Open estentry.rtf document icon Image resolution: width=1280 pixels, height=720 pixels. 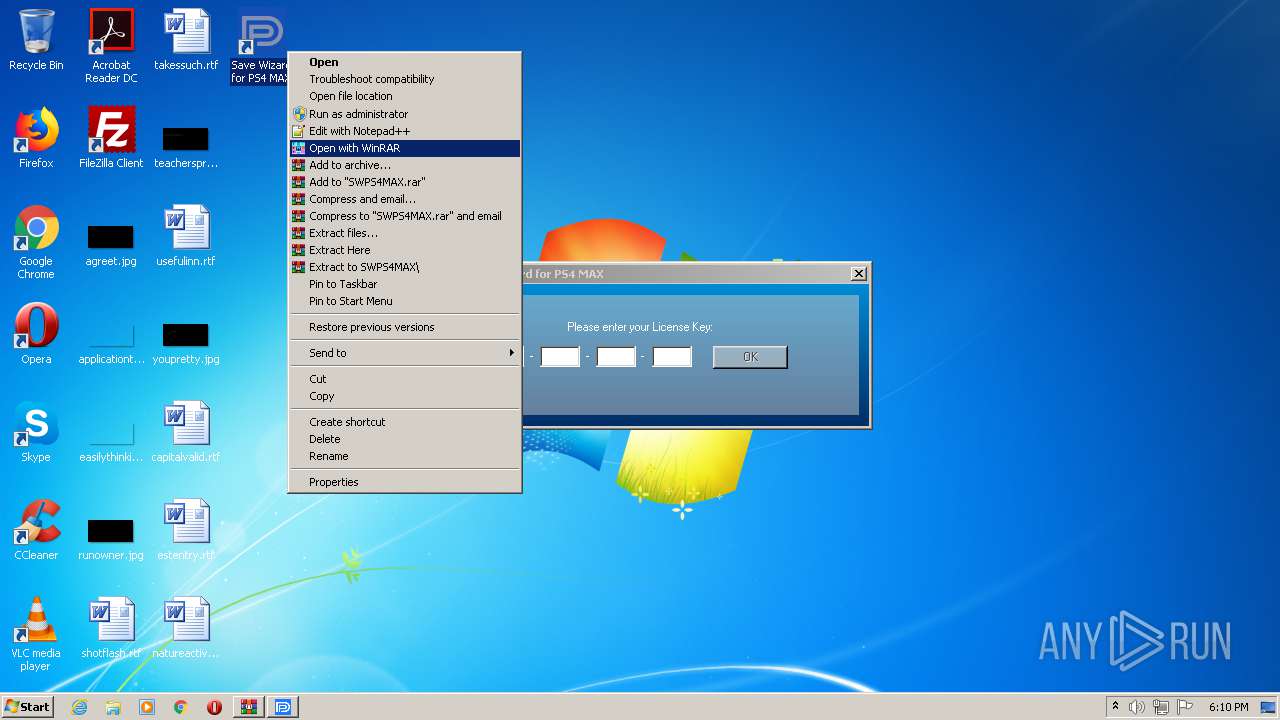(x=186, y=530)
